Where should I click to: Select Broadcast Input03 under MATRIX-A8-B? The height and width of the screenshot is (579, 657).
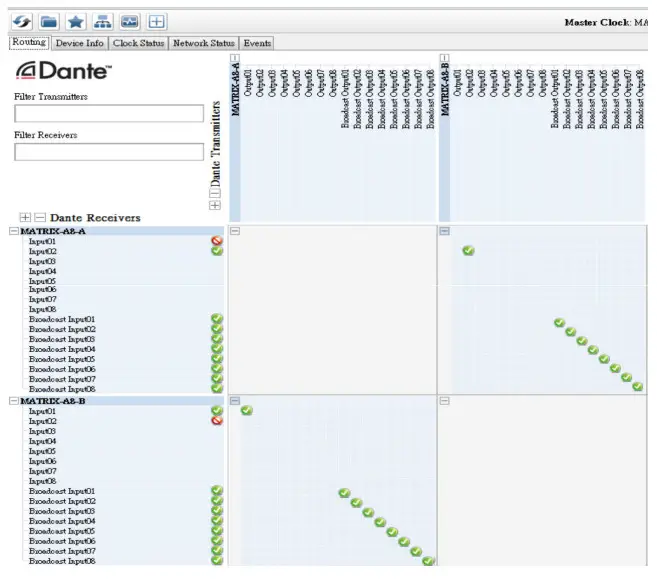click(x=62, y=511)
